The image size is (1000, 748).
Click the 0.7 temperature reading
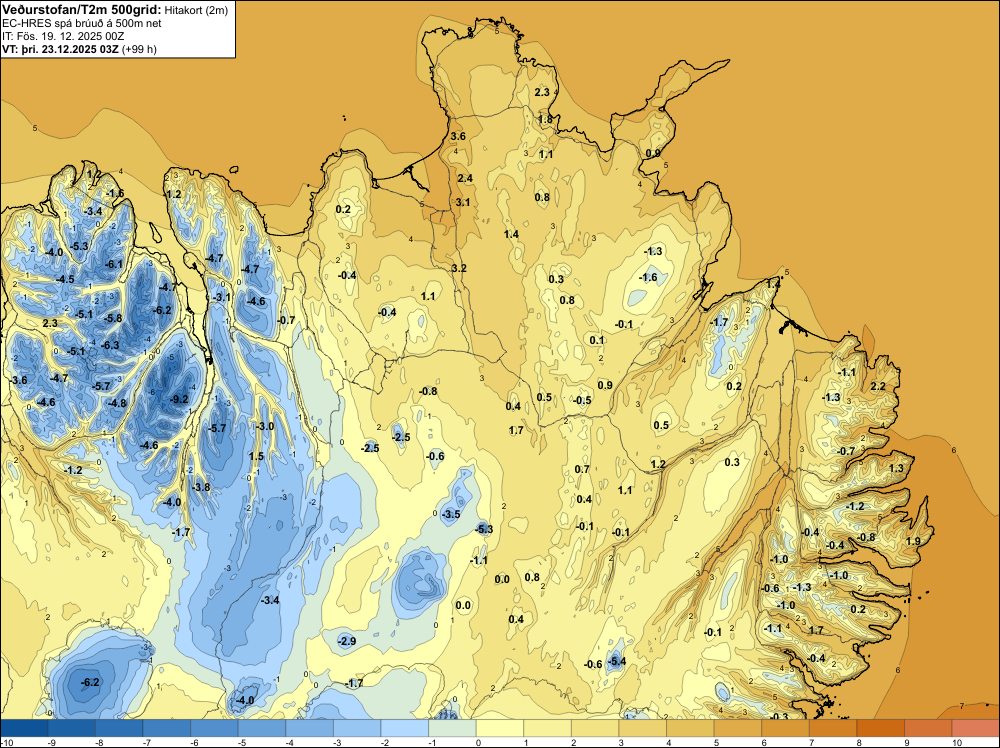pyautogui.click(x=582, y=469)
